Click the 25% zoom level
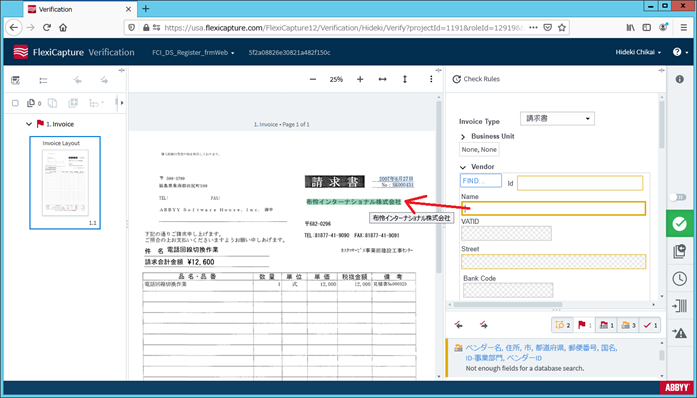The width and height of the screenshot is (697, 398). (336, 80)
